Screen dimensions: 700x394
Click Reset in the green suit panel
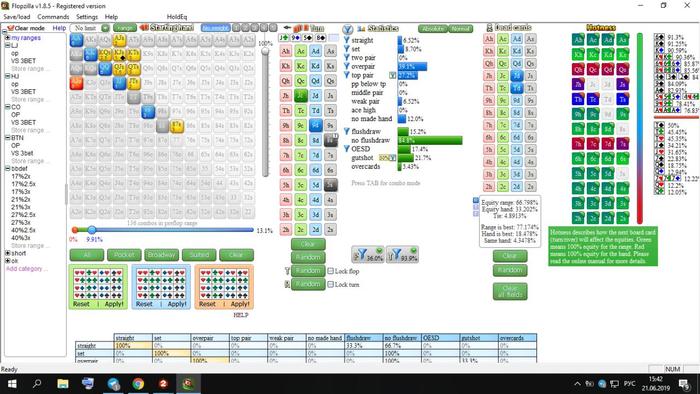tap(81, 304)
